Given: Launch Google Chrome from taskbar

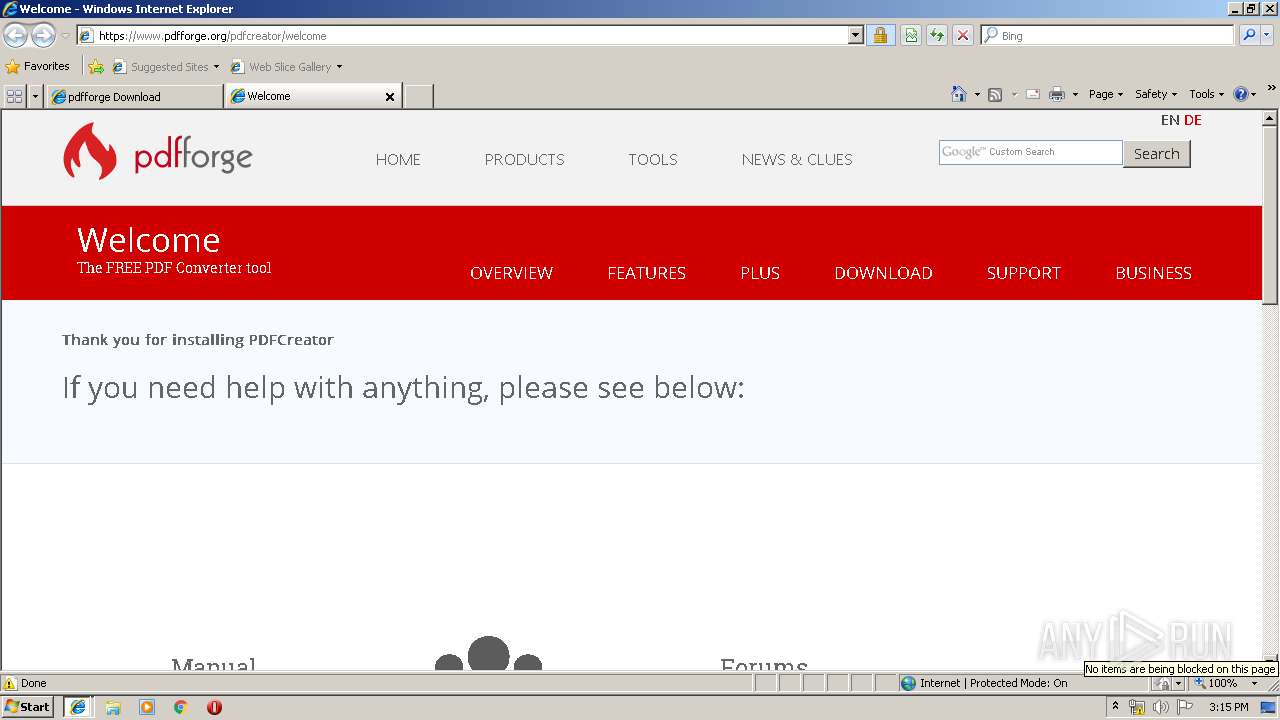Looking at the screenshot, I should click(180, 707).
